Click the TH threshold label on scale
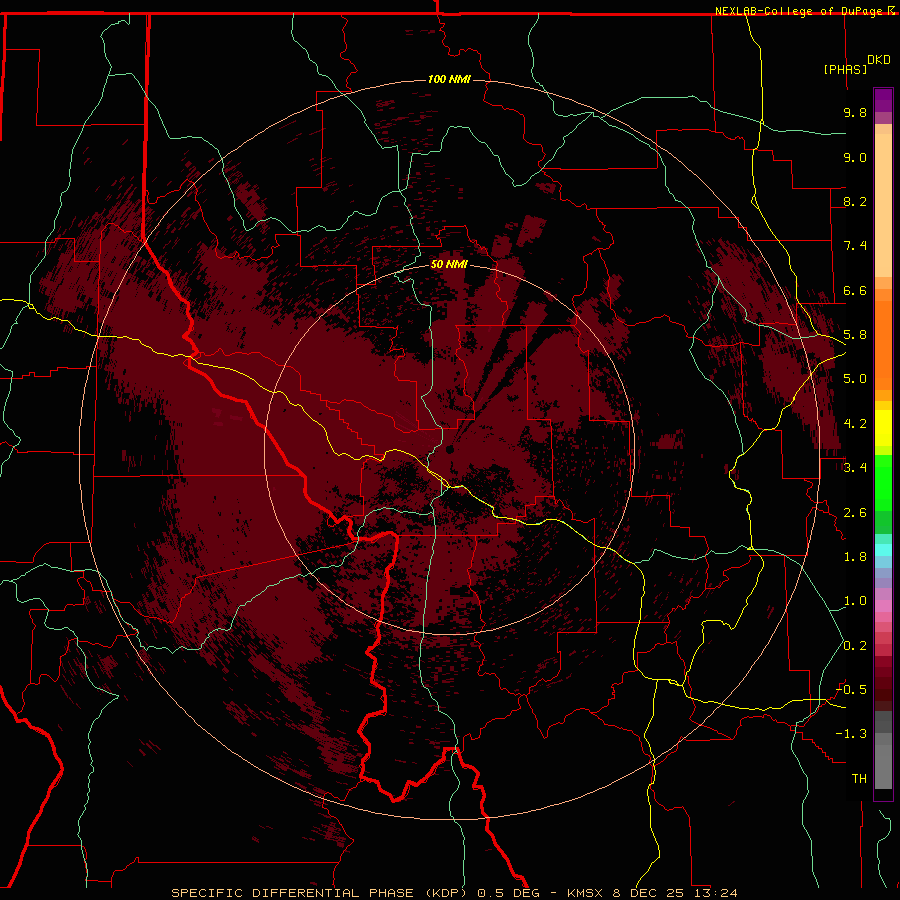This screenshot has height=900, width=900. click(x=859, y=778)
